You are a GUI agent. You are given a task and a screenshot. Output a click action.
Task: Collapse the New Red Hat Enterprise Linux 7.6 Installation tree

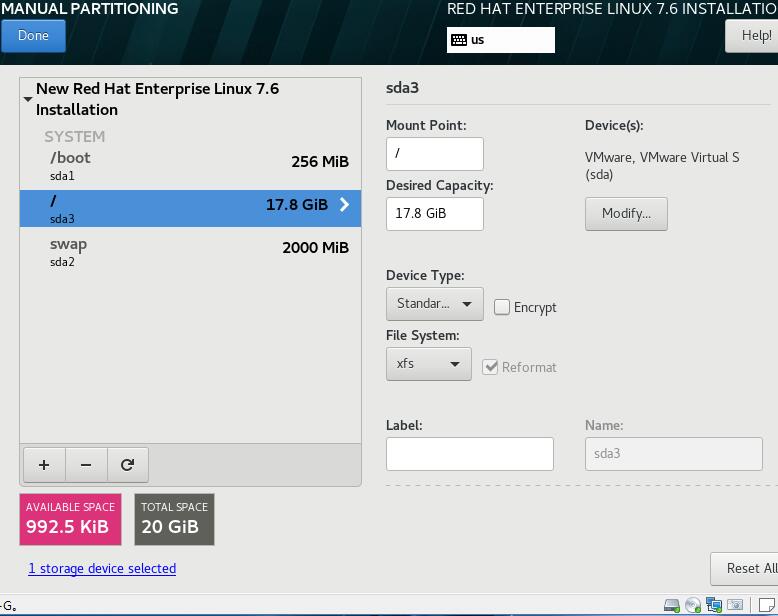tap(28, 99)
